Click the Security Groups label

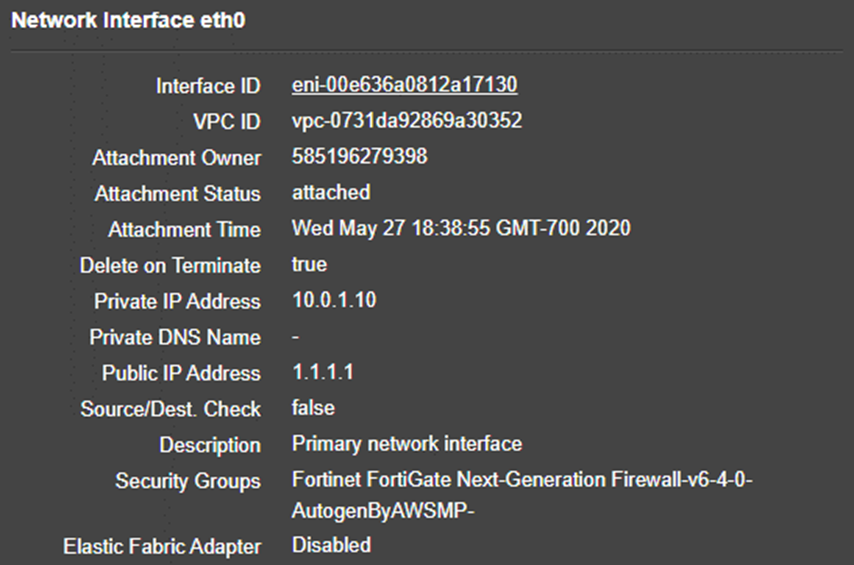[188, 481]
